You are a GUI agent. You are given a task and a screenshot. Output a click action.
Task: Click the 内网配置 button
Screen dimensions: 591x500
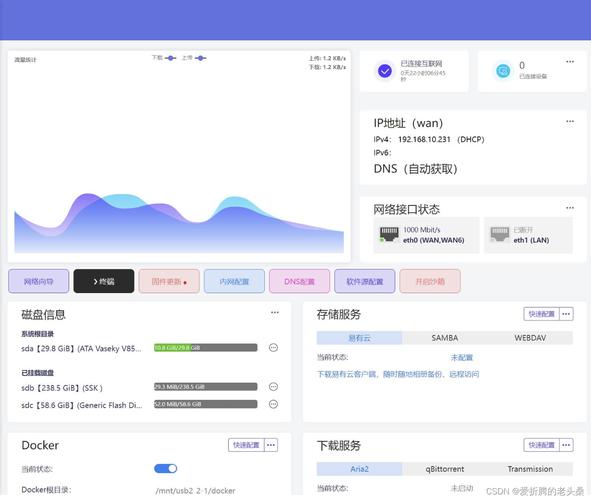234,281
